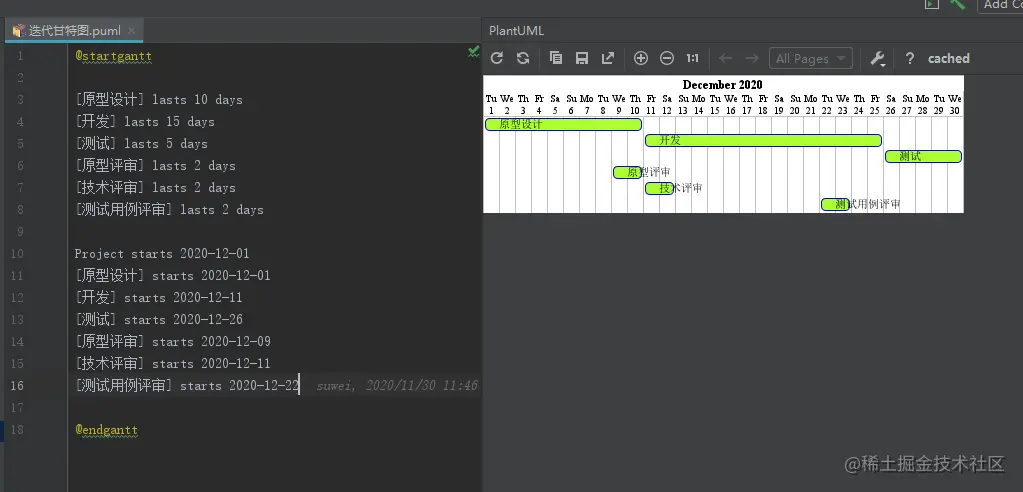
Task: Go to the next diagram page
Action: click(x=752, y=58)
